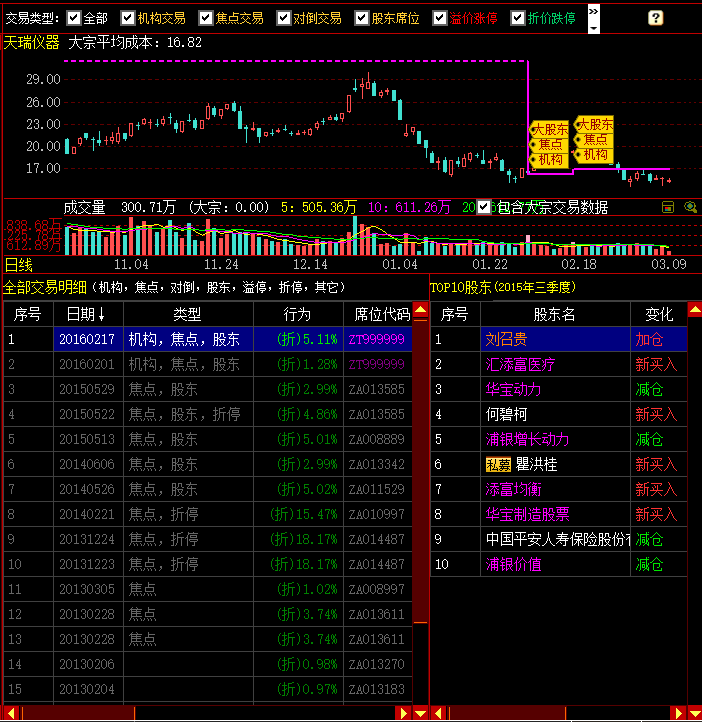This screenshot has width=702, height=722.
Task: Expand more filter options with the >> button
Action: pos(593,12)
